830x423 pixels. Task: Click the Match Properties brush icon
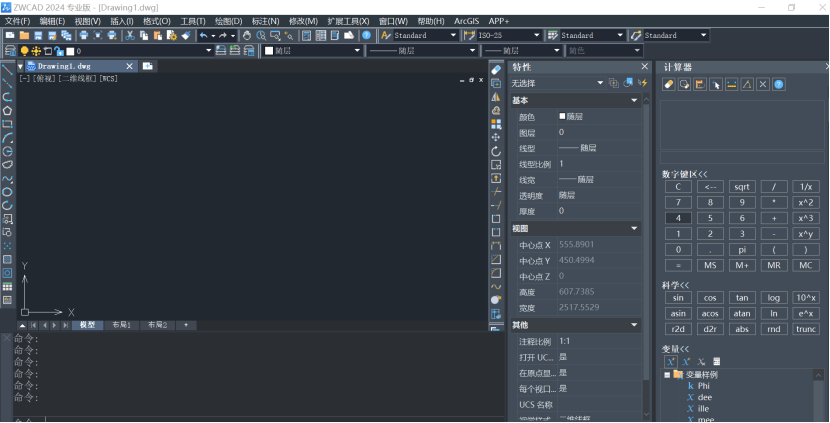point(186,35)
